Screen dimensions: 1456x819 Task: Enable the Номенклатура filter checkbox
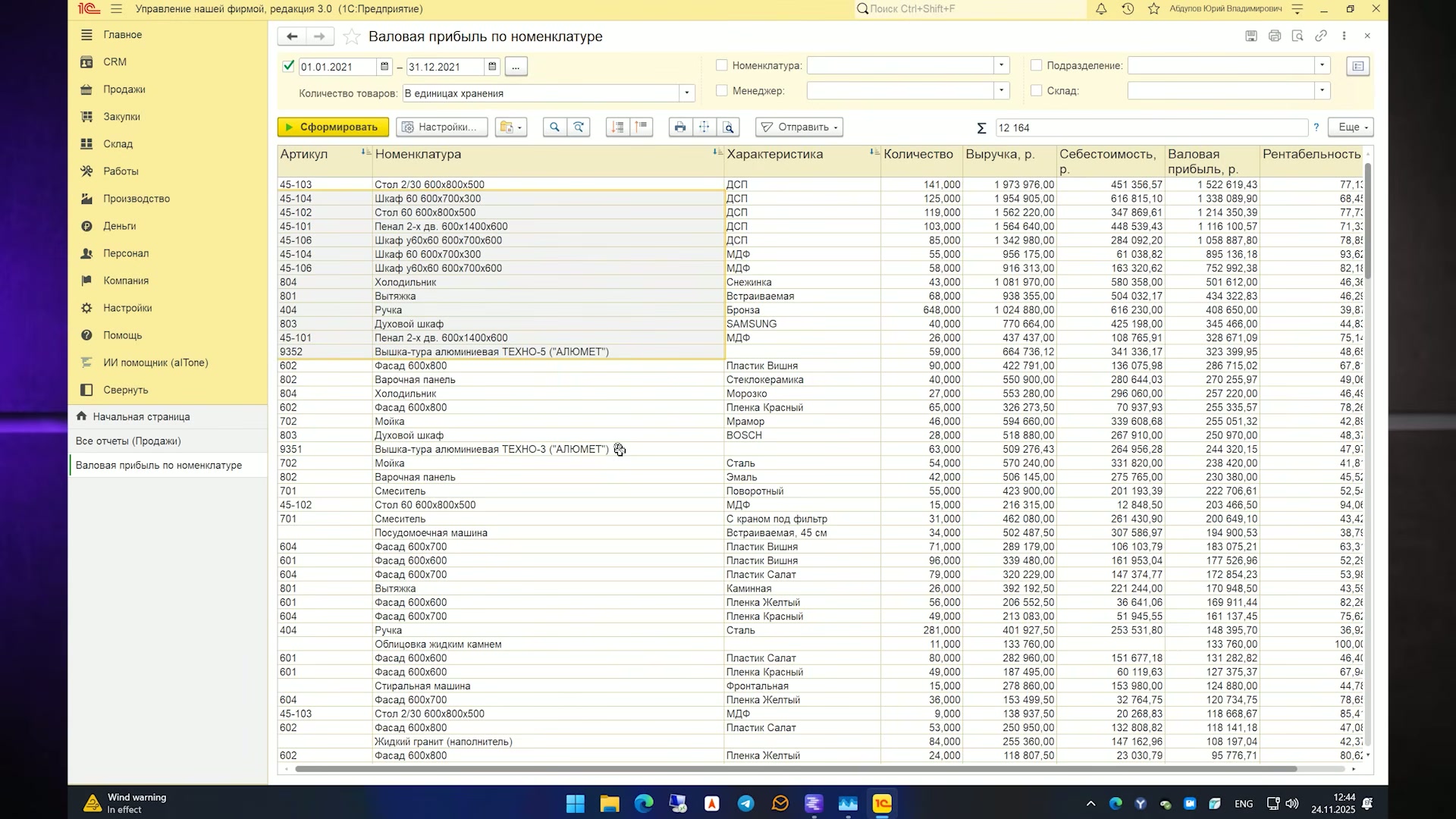[x=722, y=65]
